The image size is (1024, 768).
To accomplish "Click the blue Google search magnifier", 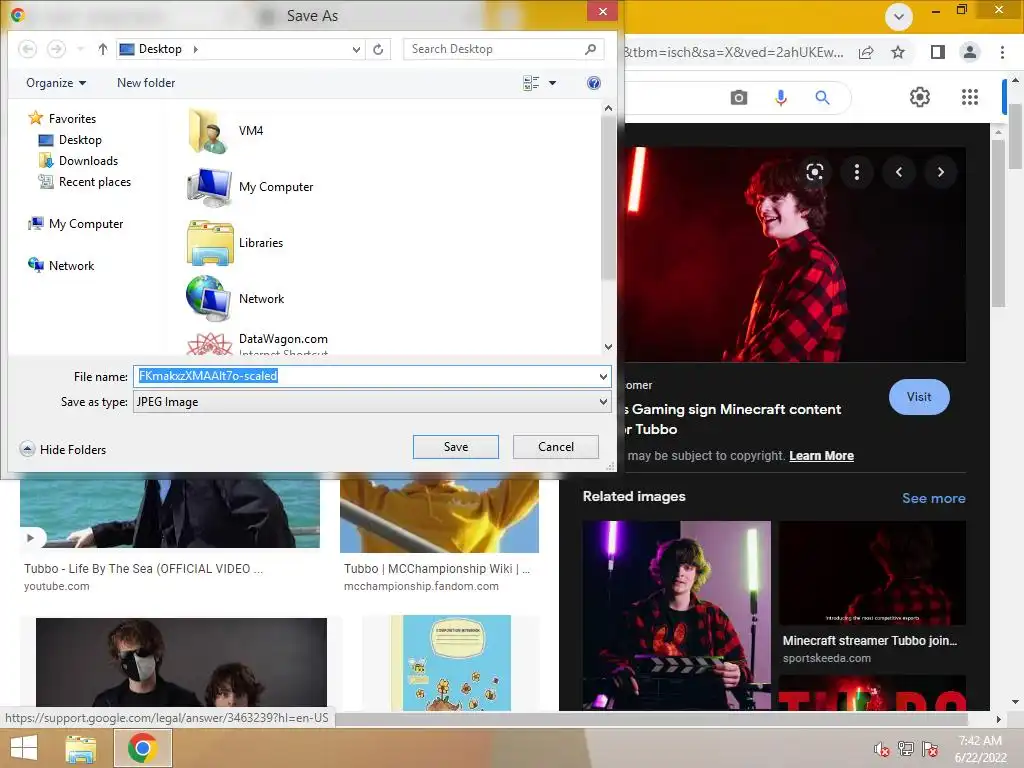I will pos(822,98).
